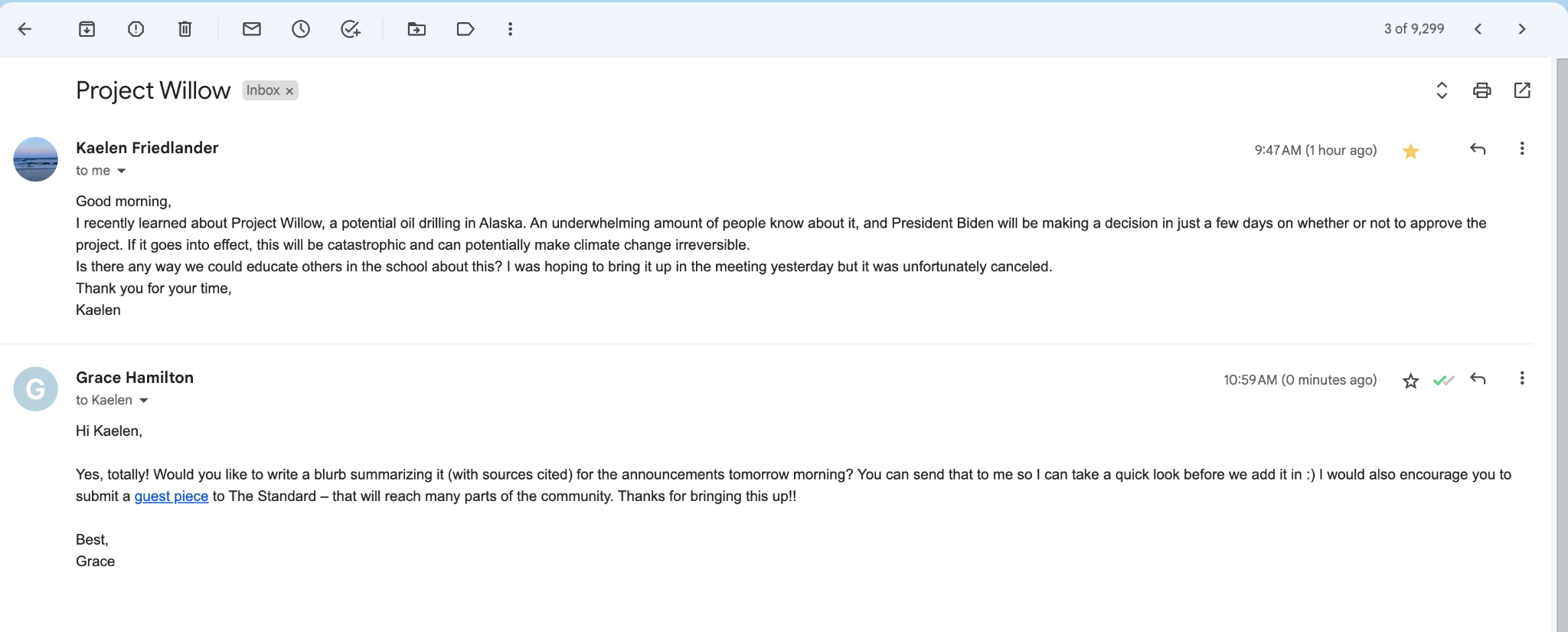Image resolution: width=1568 pixels, height=632 pixels.
Task: Go back to the inbox list
Action: pyautogui.click(x=24, y=29)
